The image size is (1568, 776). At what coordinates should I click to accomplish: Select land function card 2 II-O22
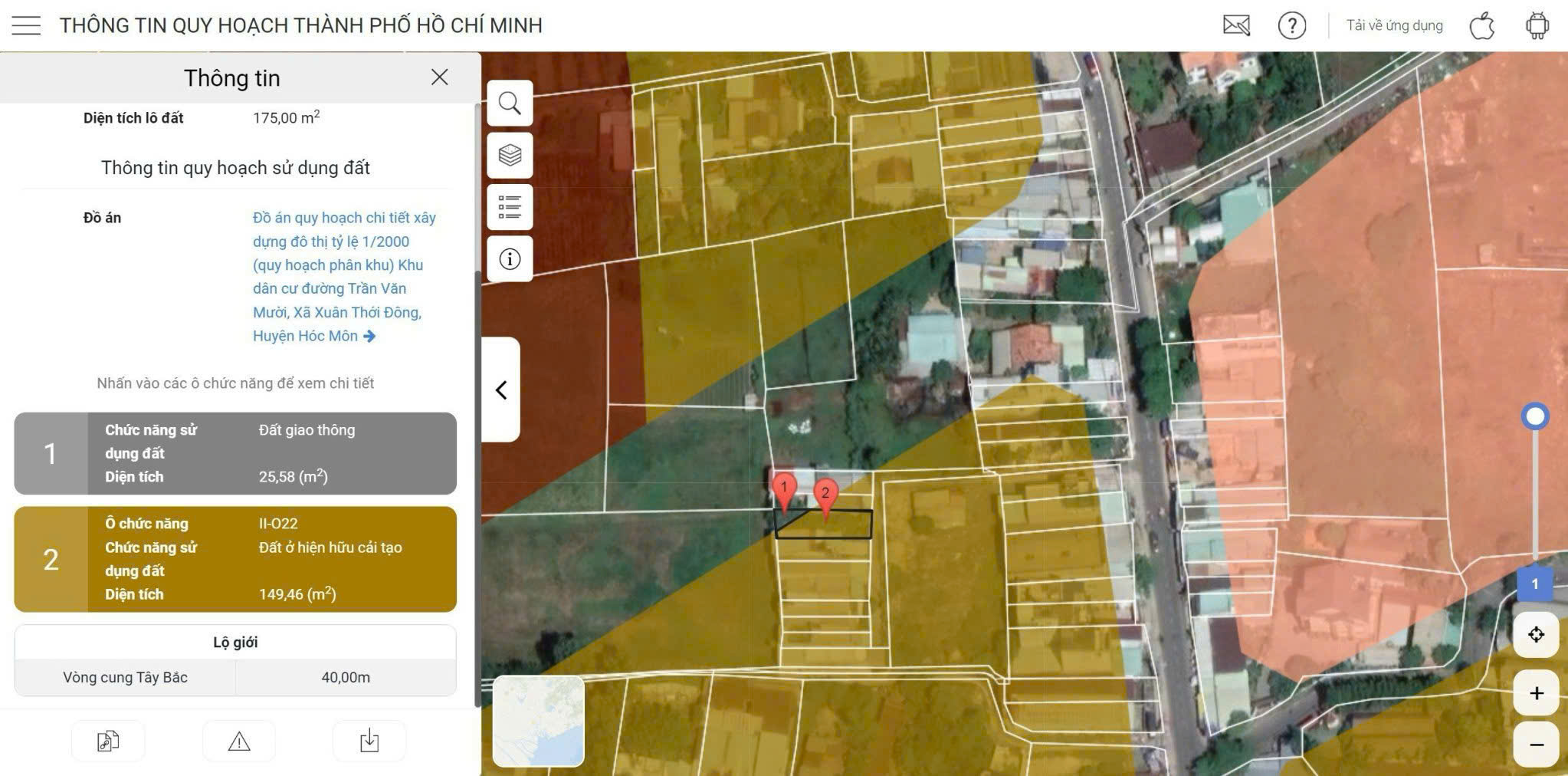[x=235, y=559]
